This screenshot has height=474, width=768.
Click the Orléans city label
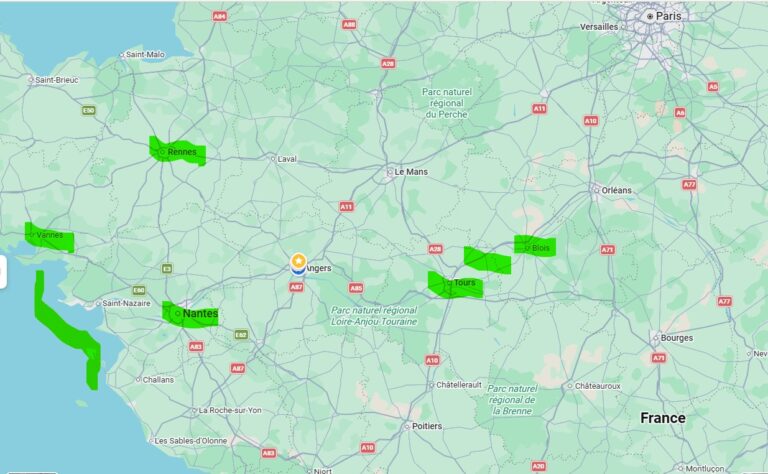pyautogui.click(x=617, y=190)
